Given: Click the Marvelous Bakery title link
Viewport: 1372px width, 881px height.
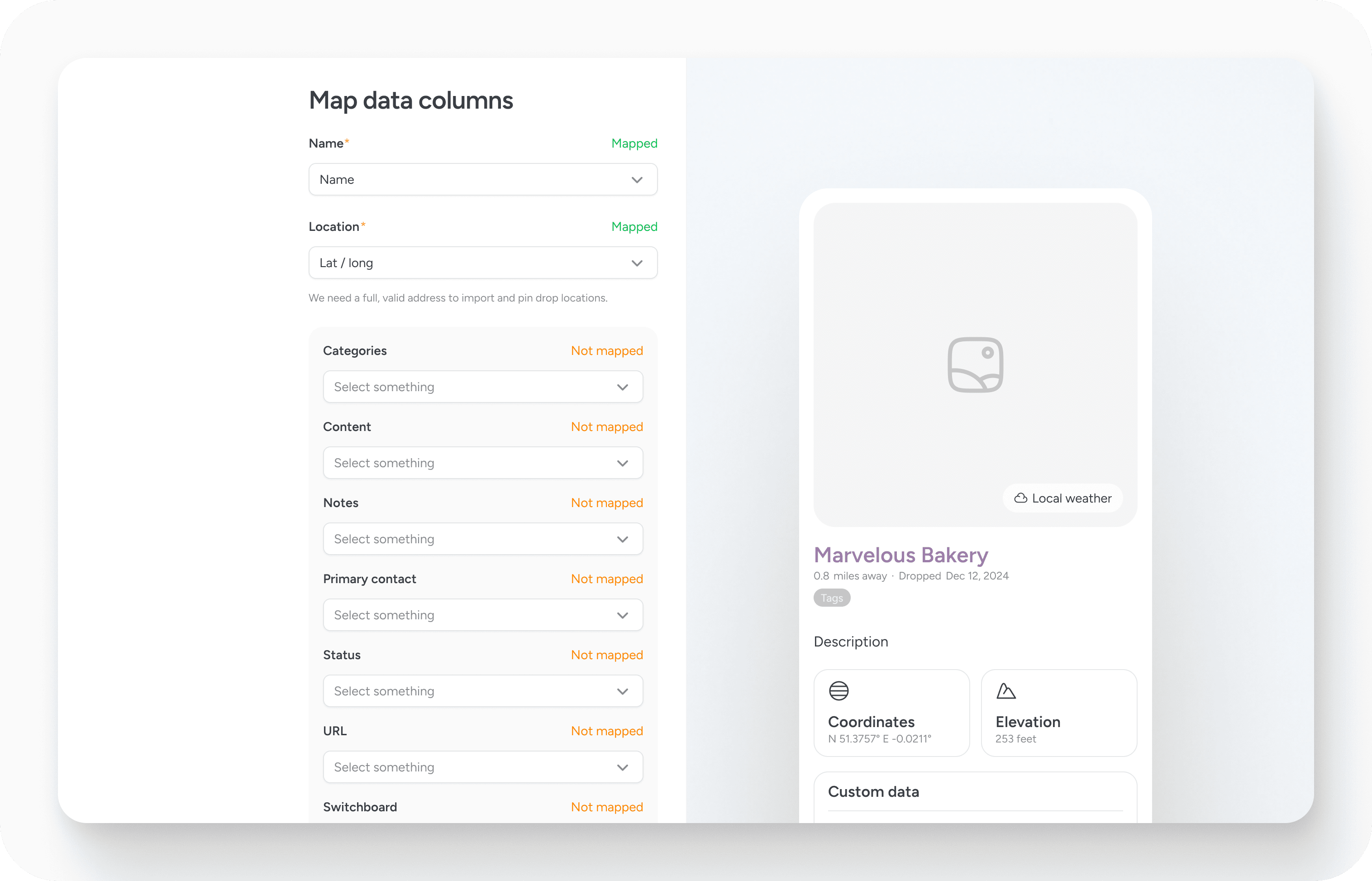Looking at the screenshot, I should (900, 555).
